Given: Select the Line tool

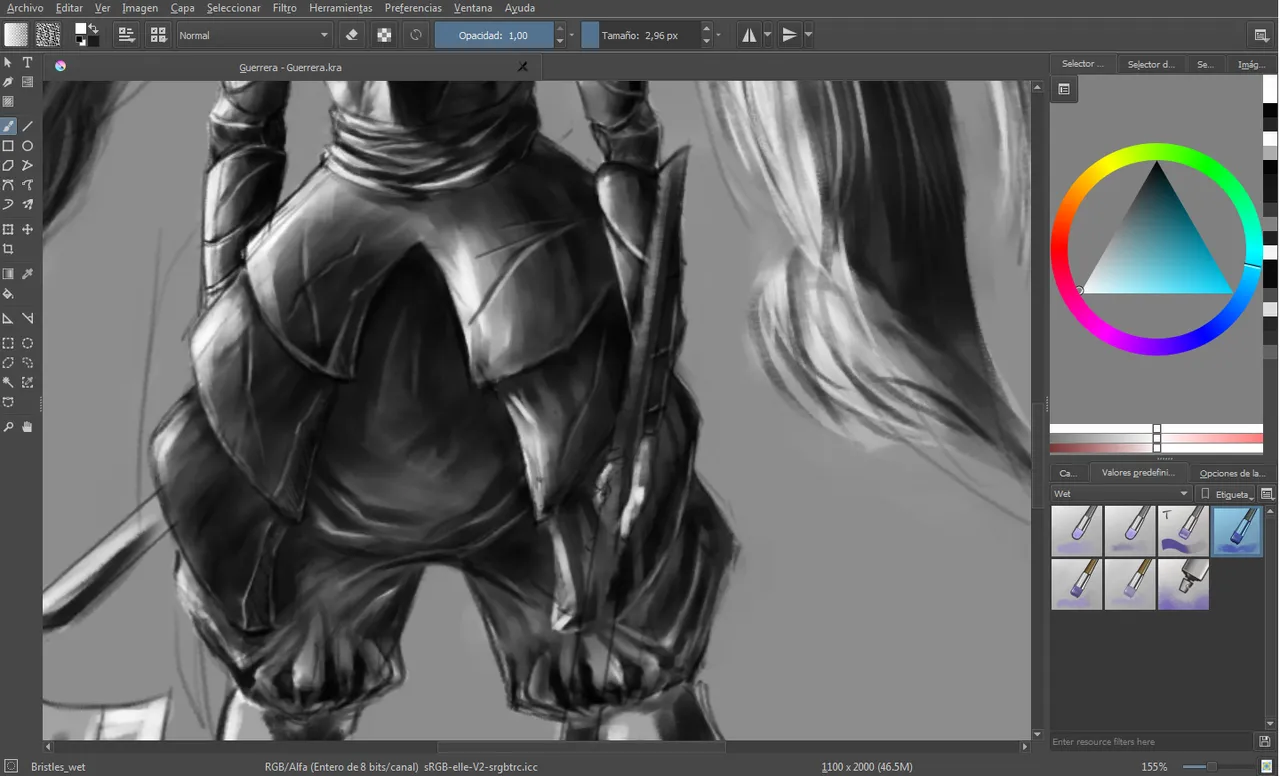Looking at the screenshot, I should (27, 126).
